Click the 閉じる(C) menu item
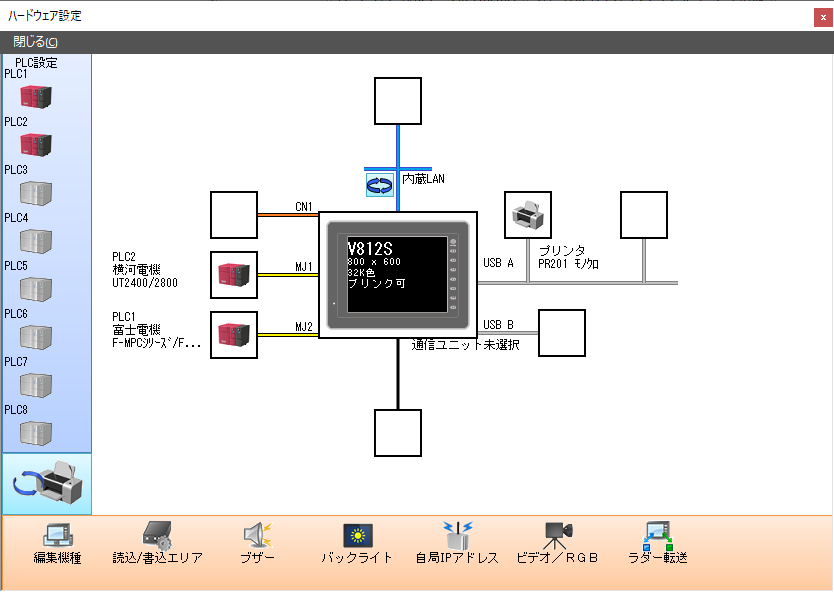This screenshot has height=592, width=834. point(36,42)
